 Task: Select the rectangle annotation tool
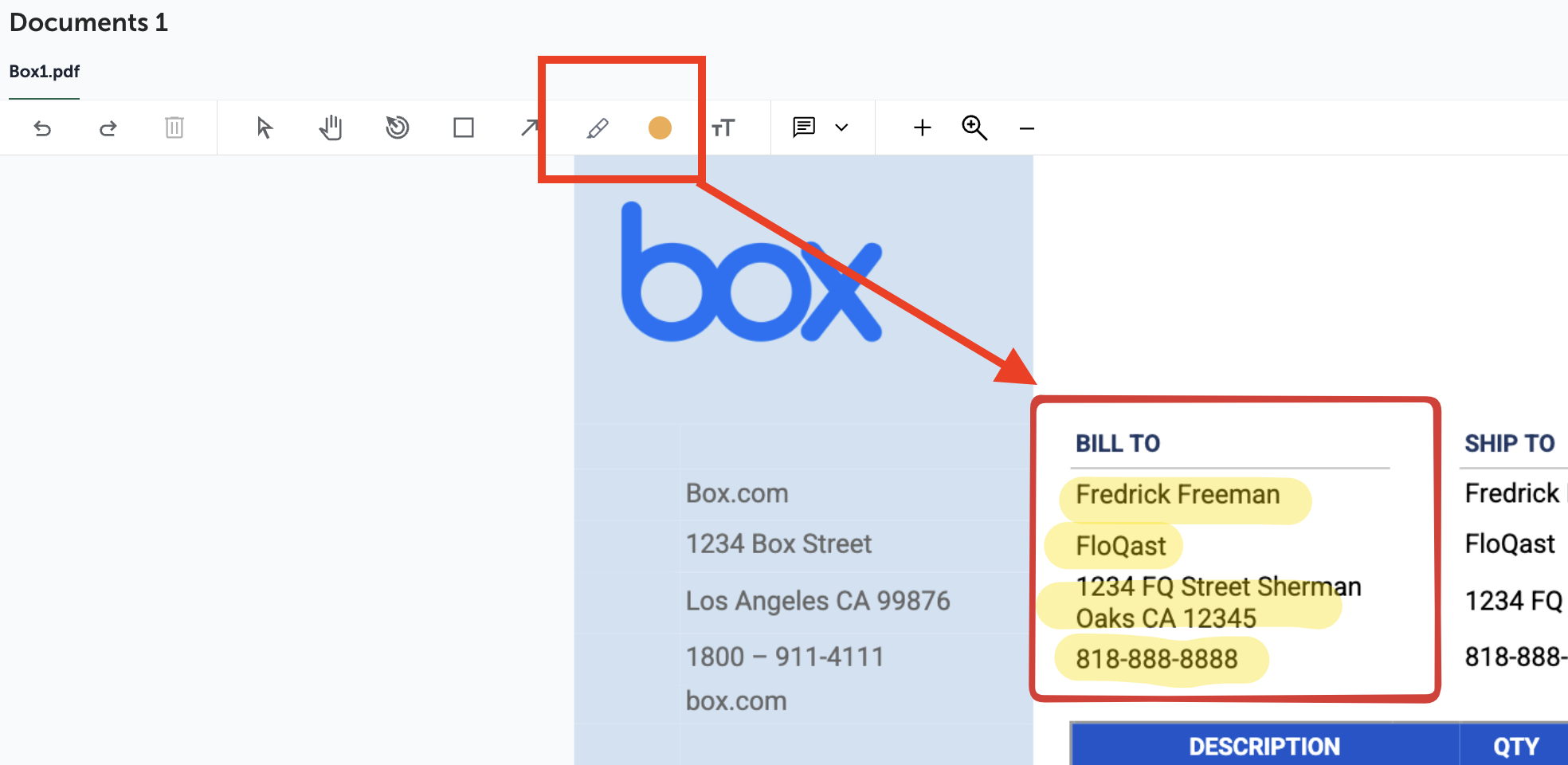click(464, 127)
